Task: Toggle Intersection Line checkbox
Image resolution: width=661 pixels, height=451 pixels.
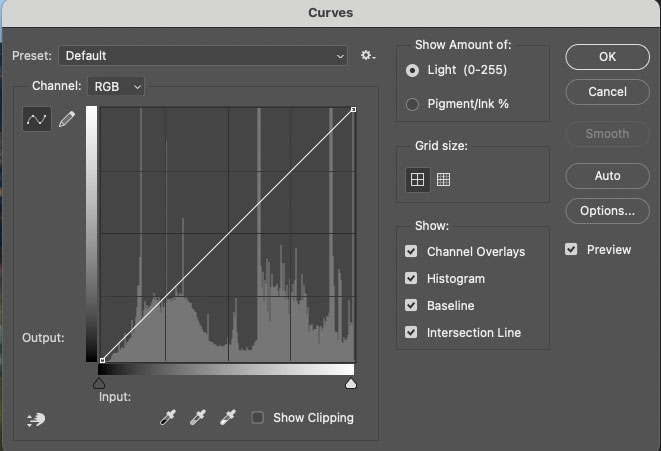Action: [411, 332]
